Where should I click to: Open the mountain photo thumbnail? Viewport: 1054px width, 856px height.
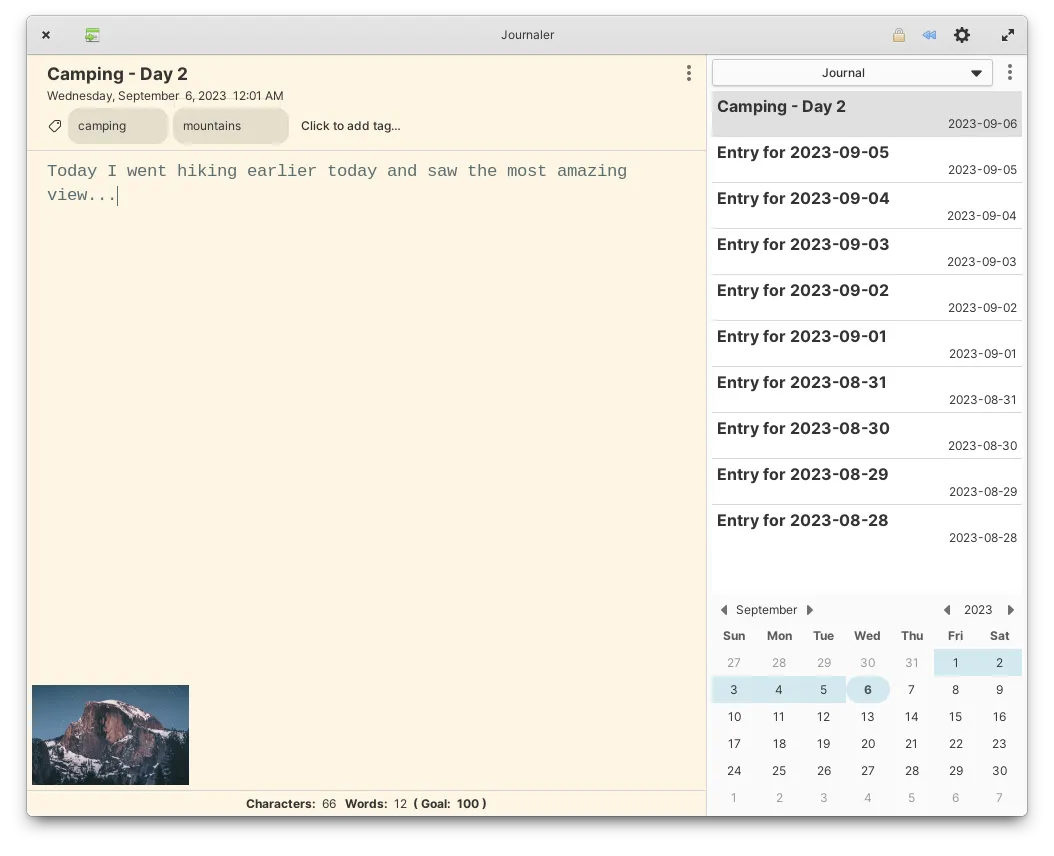(x=110, y=734)
